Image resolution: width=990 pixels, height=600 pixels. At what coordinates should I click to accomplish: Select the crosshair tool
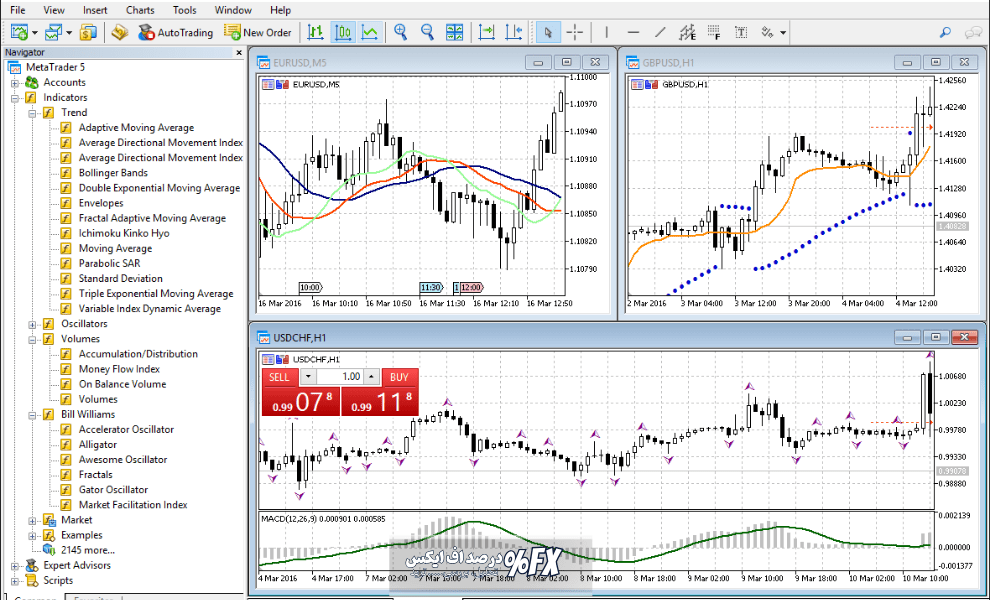575,32
